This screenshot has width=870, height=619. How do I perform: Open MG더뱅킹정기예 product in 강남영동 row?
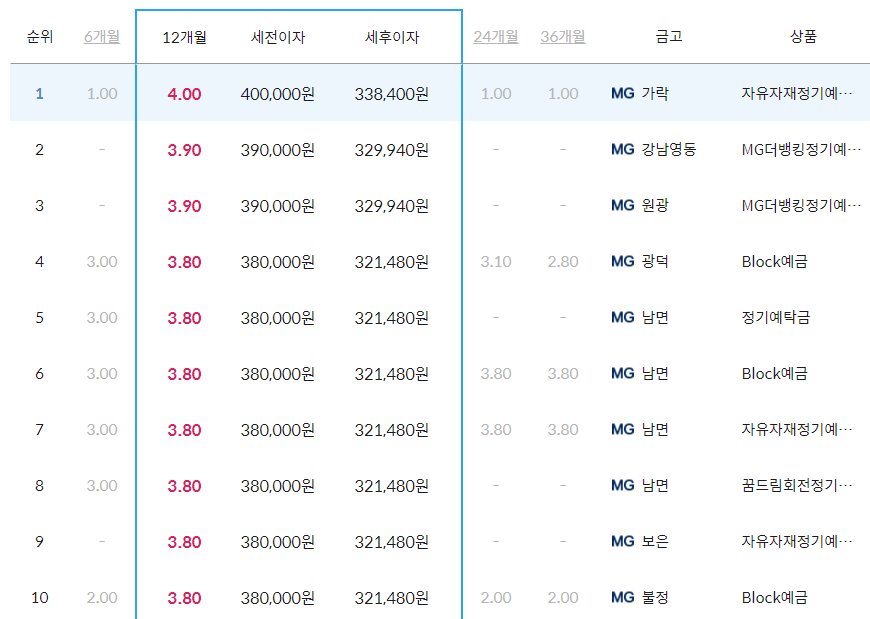[x=801, y=149]
